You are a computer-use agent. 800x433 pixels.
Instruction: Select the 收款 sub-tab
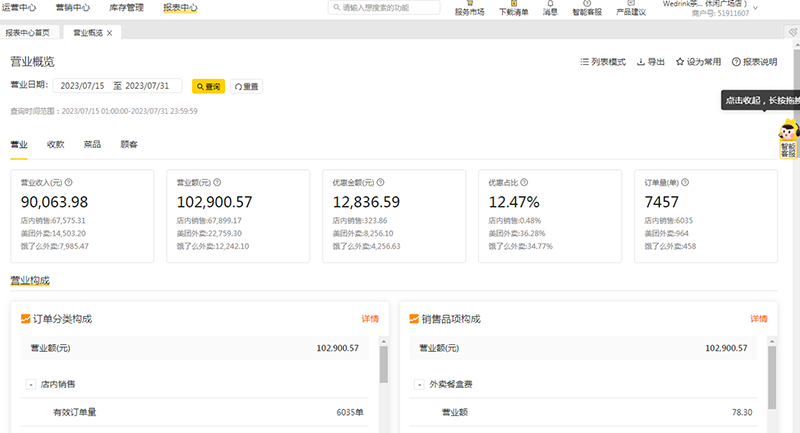56,144
